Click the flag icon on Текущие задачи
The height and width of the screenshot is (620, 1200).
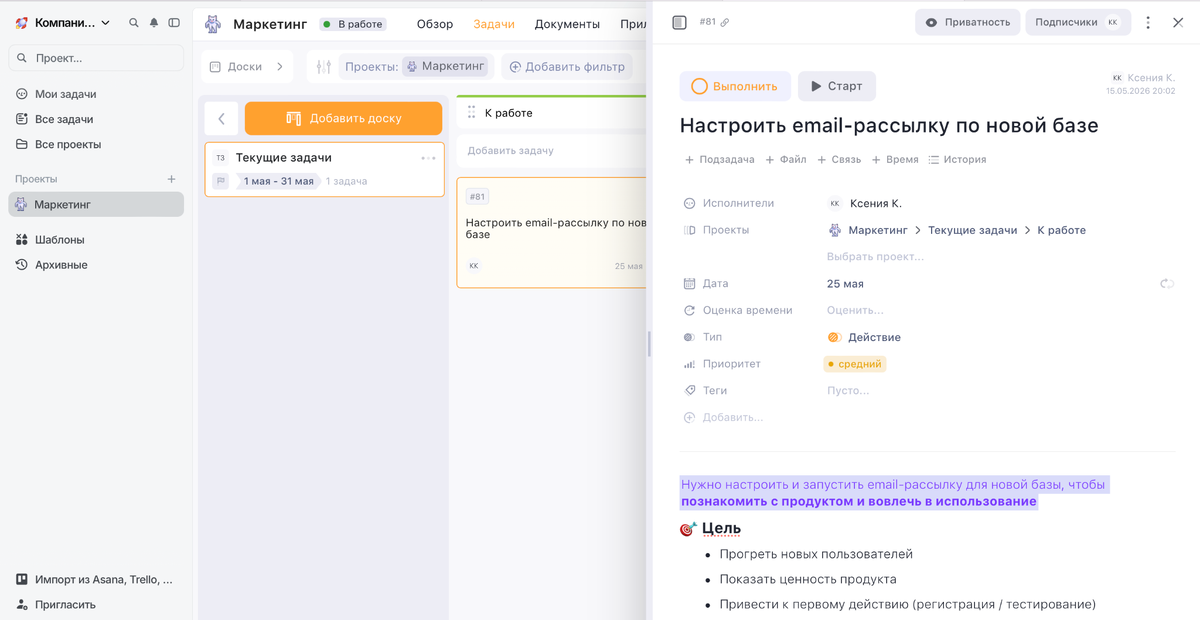221,181
